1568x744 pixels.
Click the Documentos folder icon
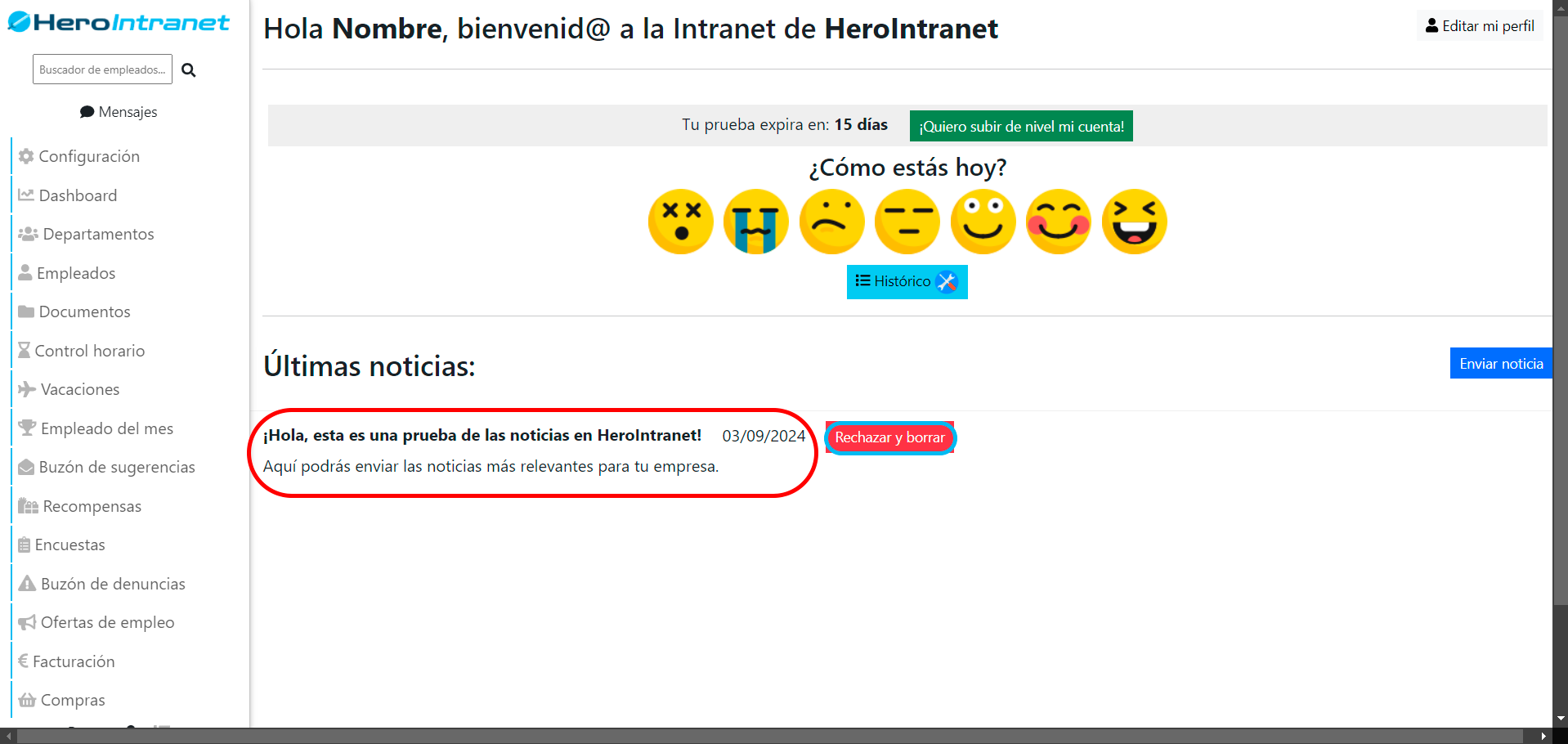click(26, 311)
